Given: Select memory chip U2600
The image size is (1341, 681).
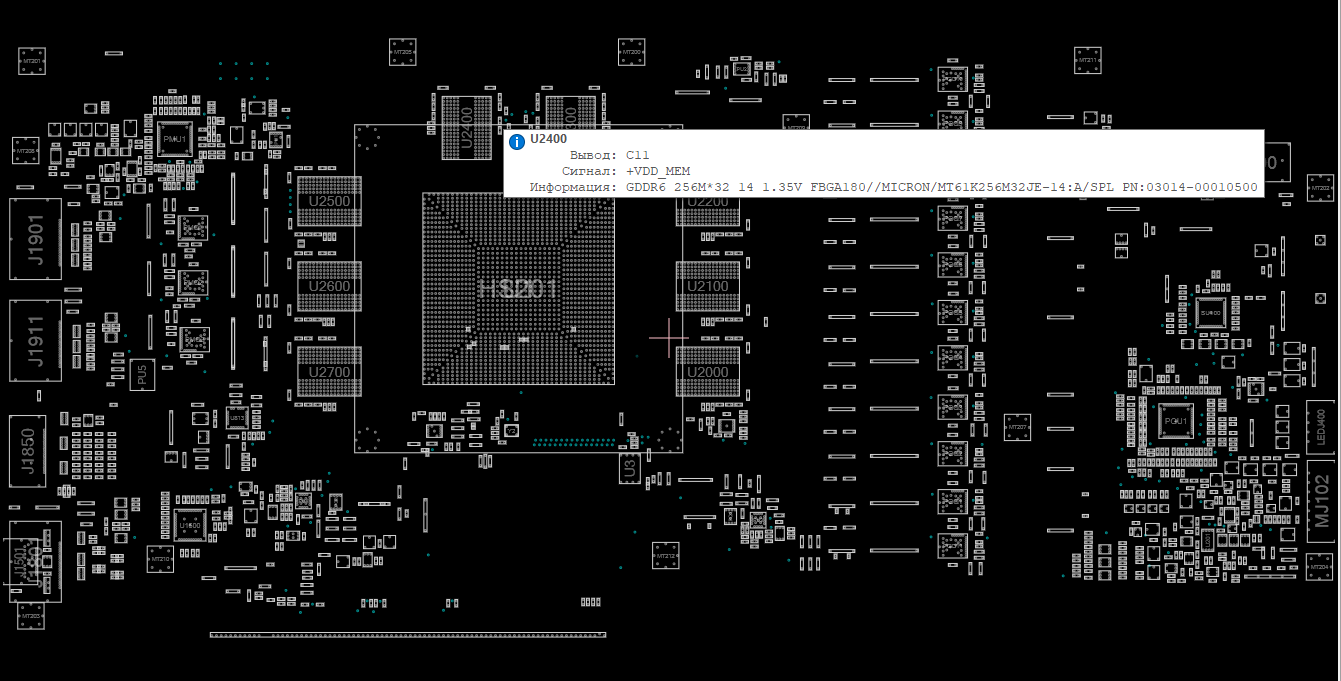Looking at the screenshot, I should [x=329, y=286].
